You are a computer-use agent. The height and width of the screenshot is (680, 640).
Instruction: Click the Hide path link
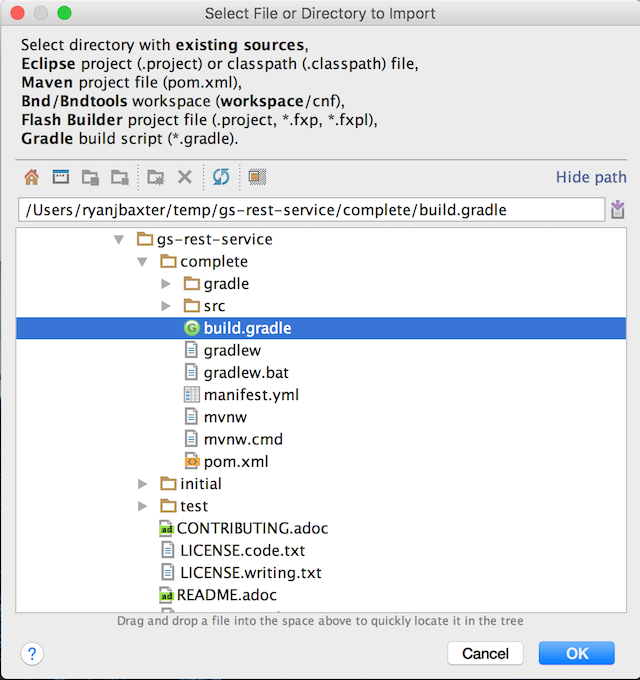(591, 177)
